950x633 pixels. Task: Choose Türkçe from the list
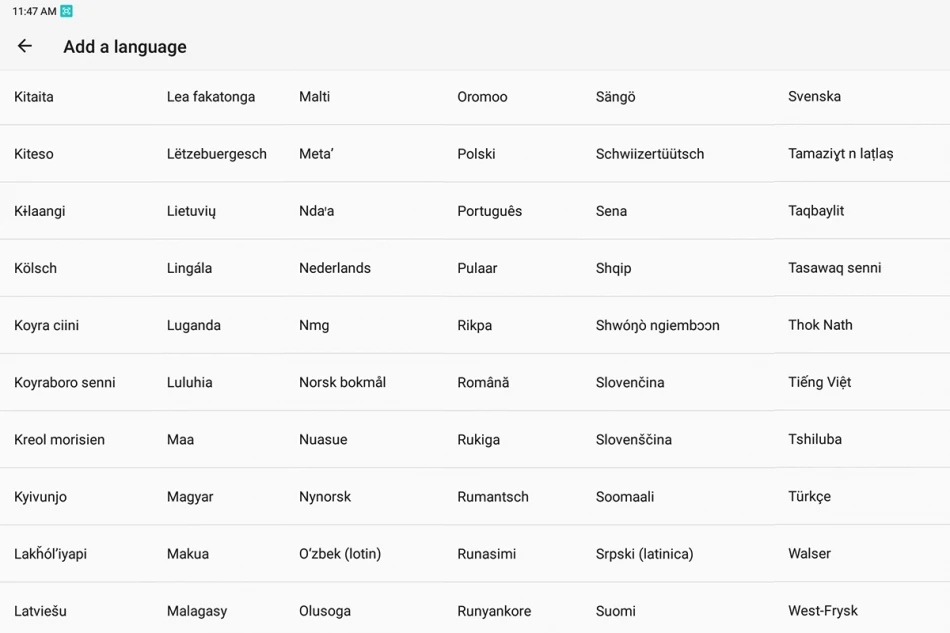[x=809, y=496]
